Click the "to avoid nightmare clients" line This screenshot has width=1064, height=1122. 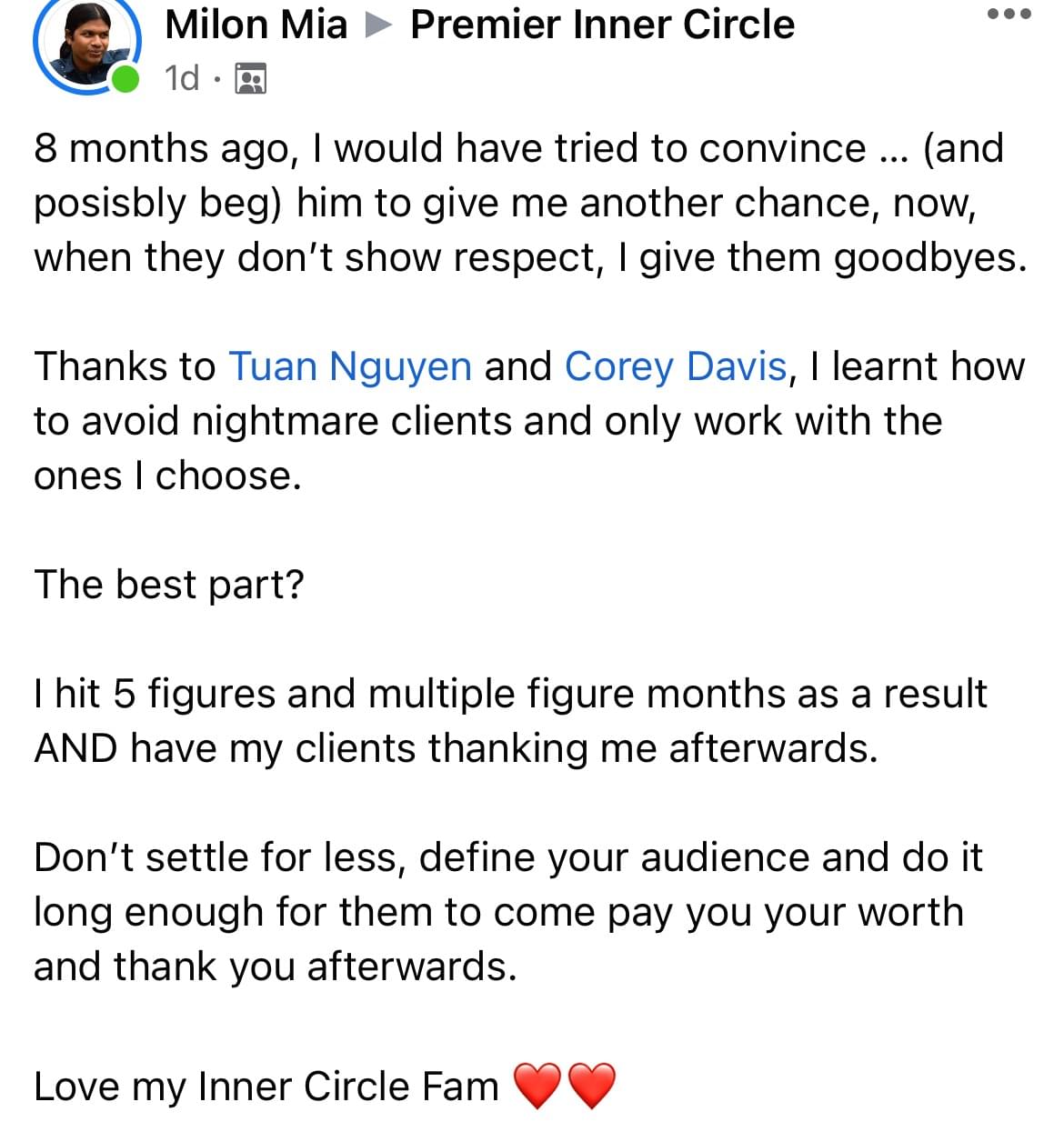coord(487,421)
